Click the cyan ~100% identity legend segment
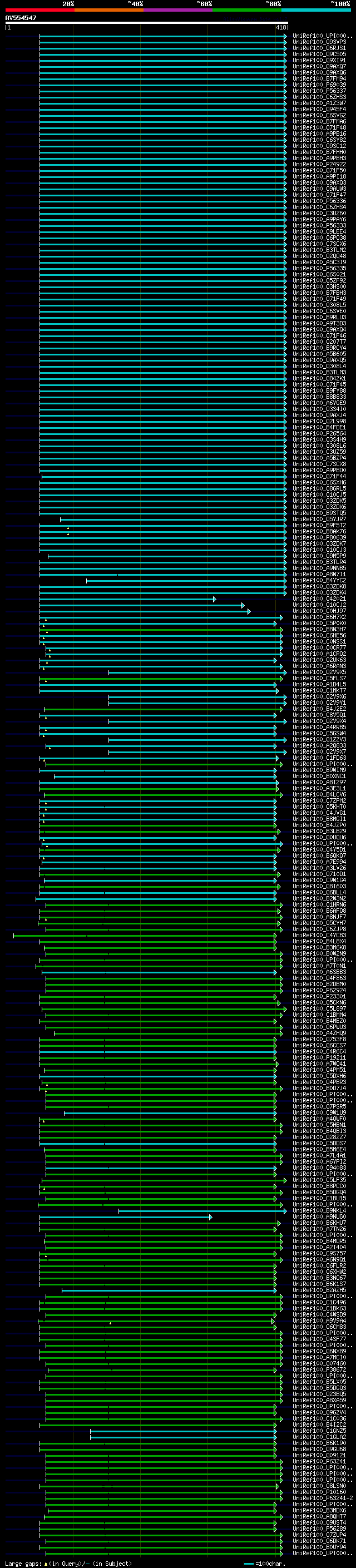Image resolution: width=356 pixels, height=1568 pixels. coord(316,10)
